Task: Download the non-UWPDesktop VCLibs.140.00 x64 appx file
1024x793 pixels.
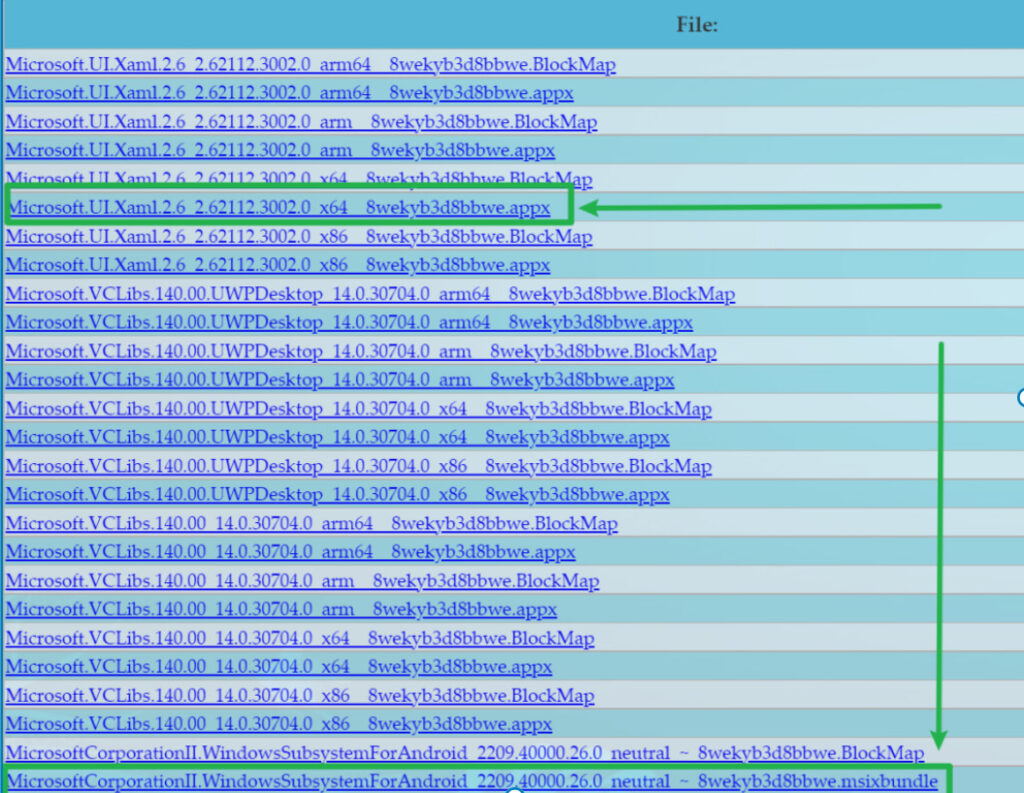Action: (279, 667)
